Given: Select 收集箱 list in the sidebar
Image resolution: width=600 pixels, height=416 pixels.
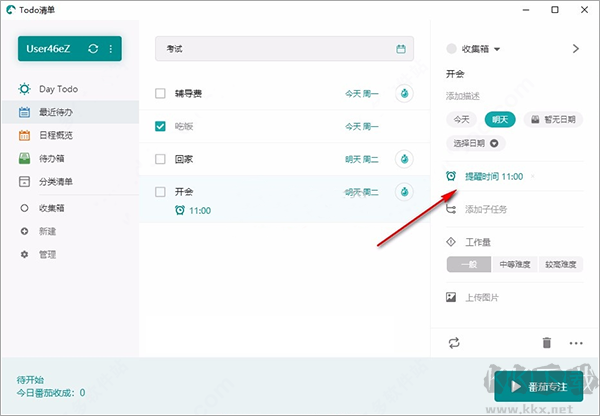Looking at the screenshot, I should [52, 208].
